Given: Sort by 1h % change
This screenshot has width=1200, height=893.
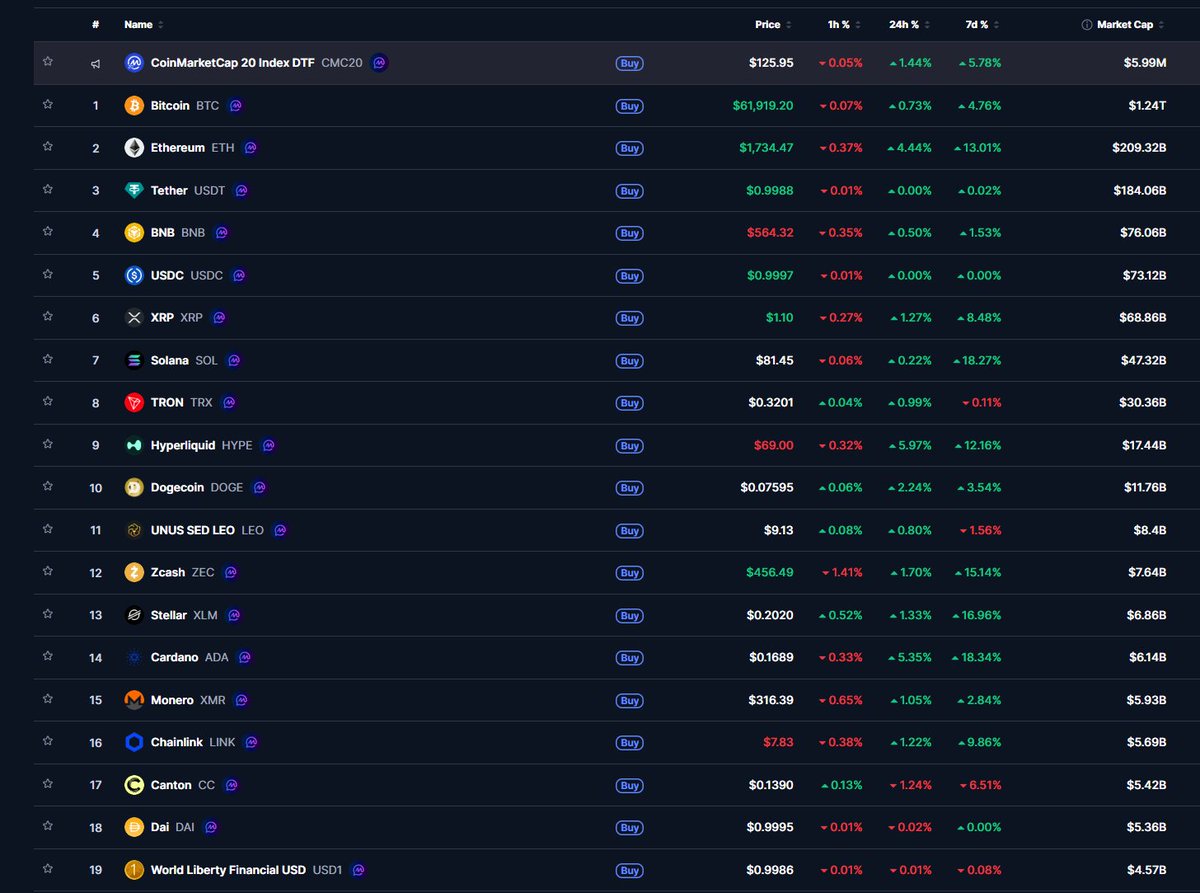Looking at the screenshot, I should point(845,24).
